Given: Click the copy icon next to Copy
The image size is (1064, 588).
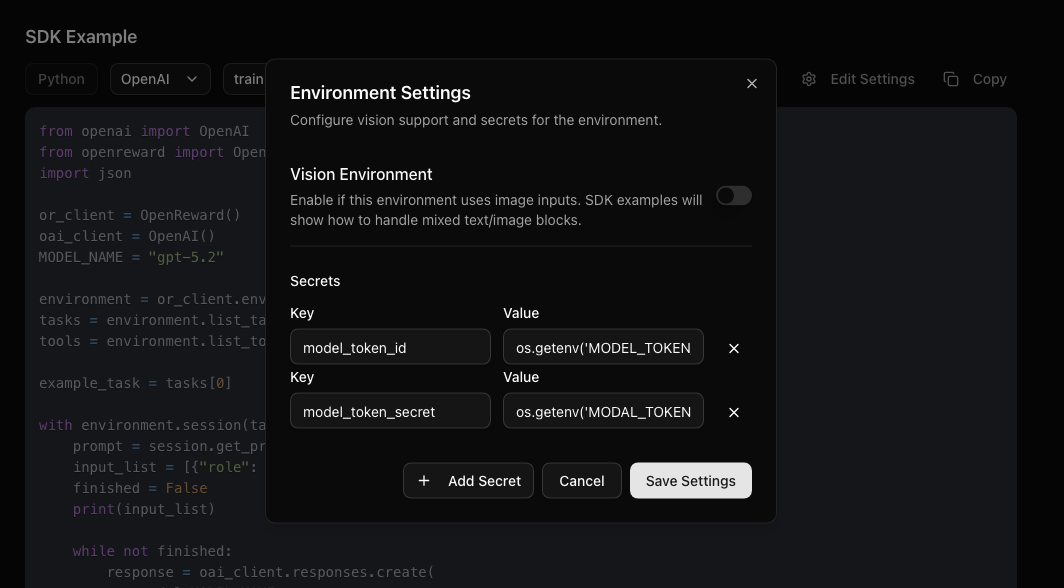Looking at the screenshot, I should 950,79.
